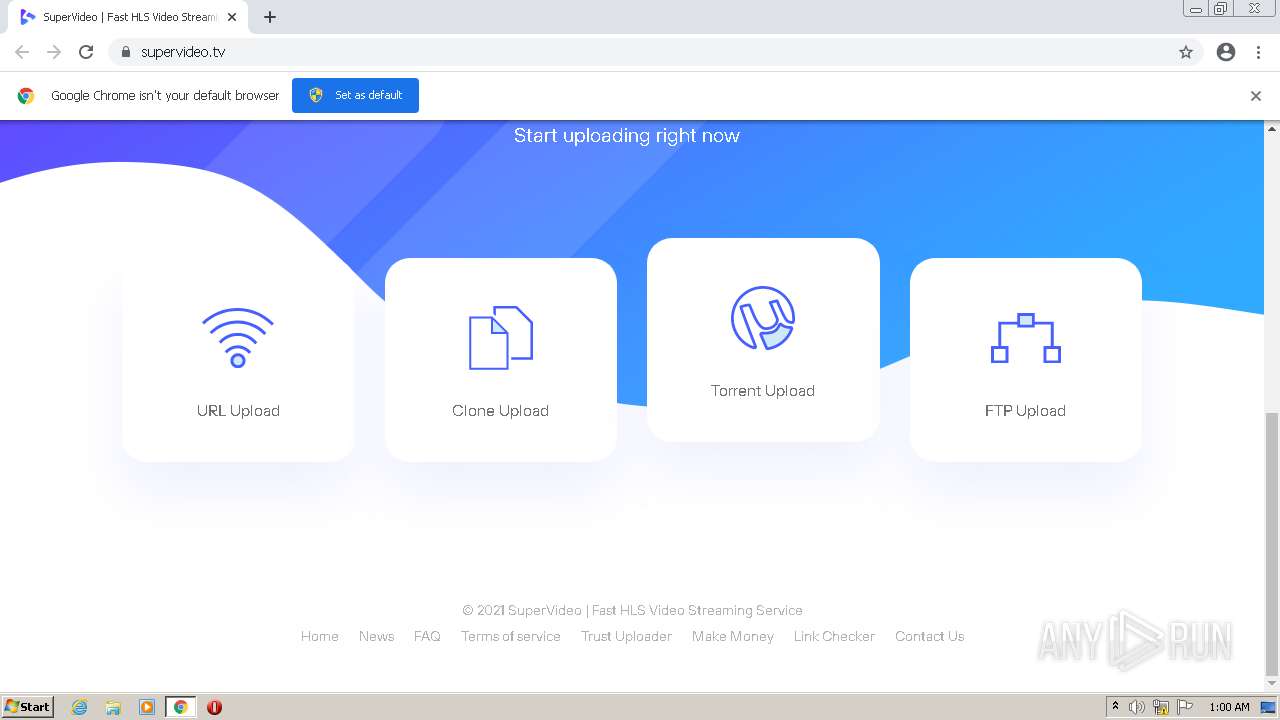Viewport: 1280px width, 720px height.
Task: Open the Make Money link
Action: click(x=733, y=636)
